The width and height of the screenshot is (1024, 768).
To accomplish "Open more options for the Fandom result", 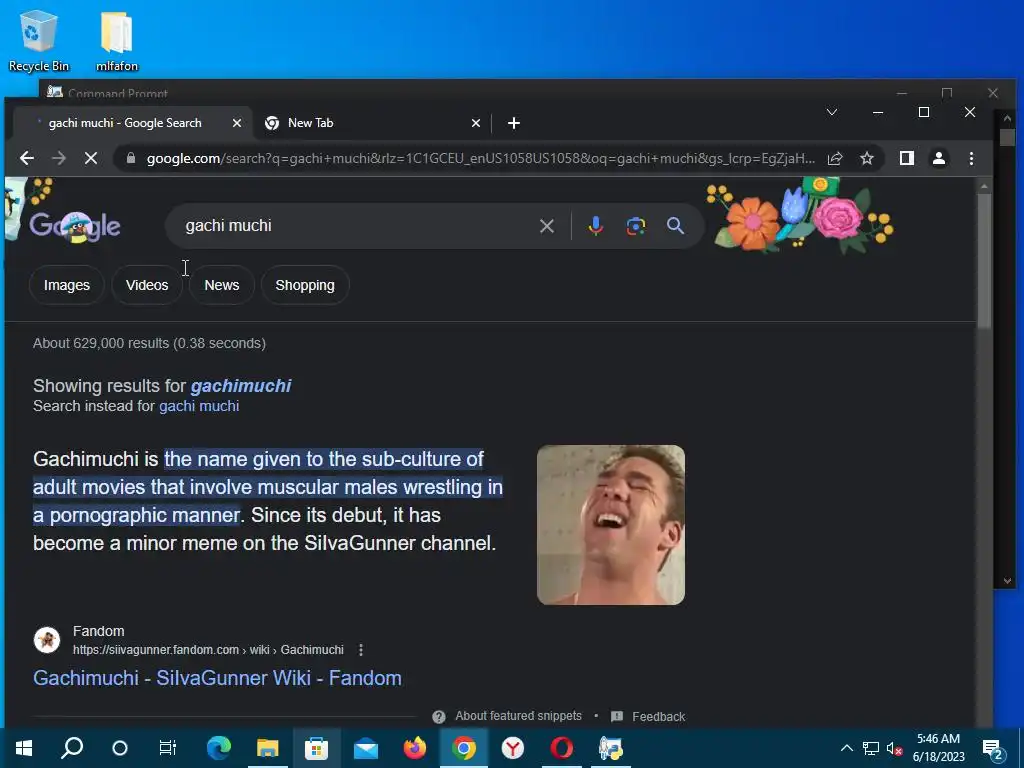I will [x=361, y=650].
